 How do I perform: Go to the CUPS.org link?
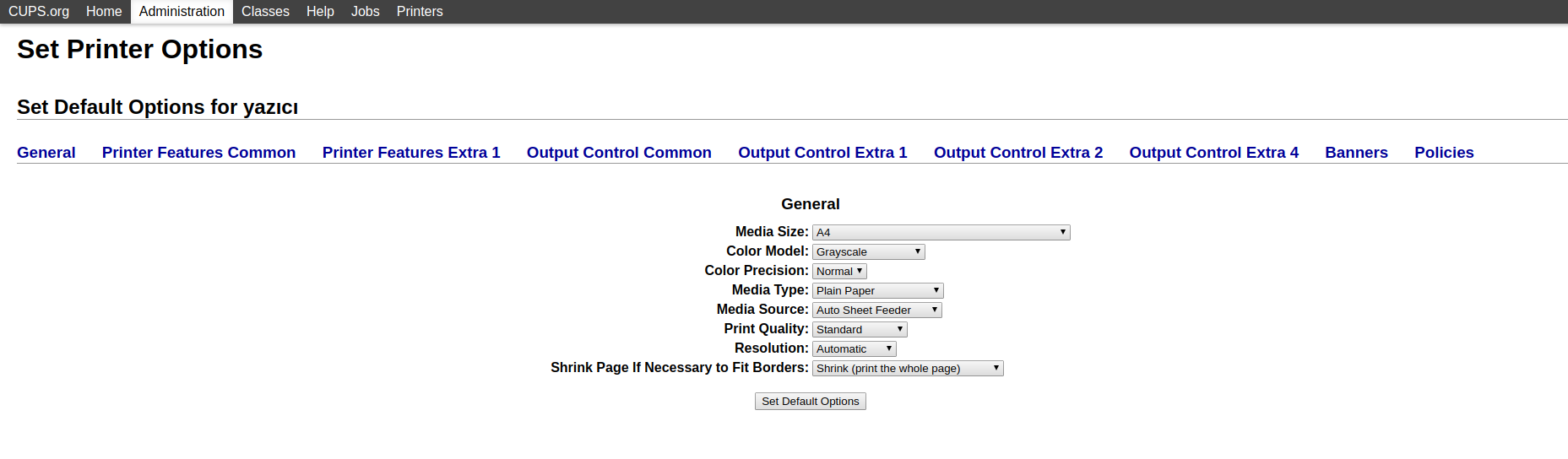(39, 11)
